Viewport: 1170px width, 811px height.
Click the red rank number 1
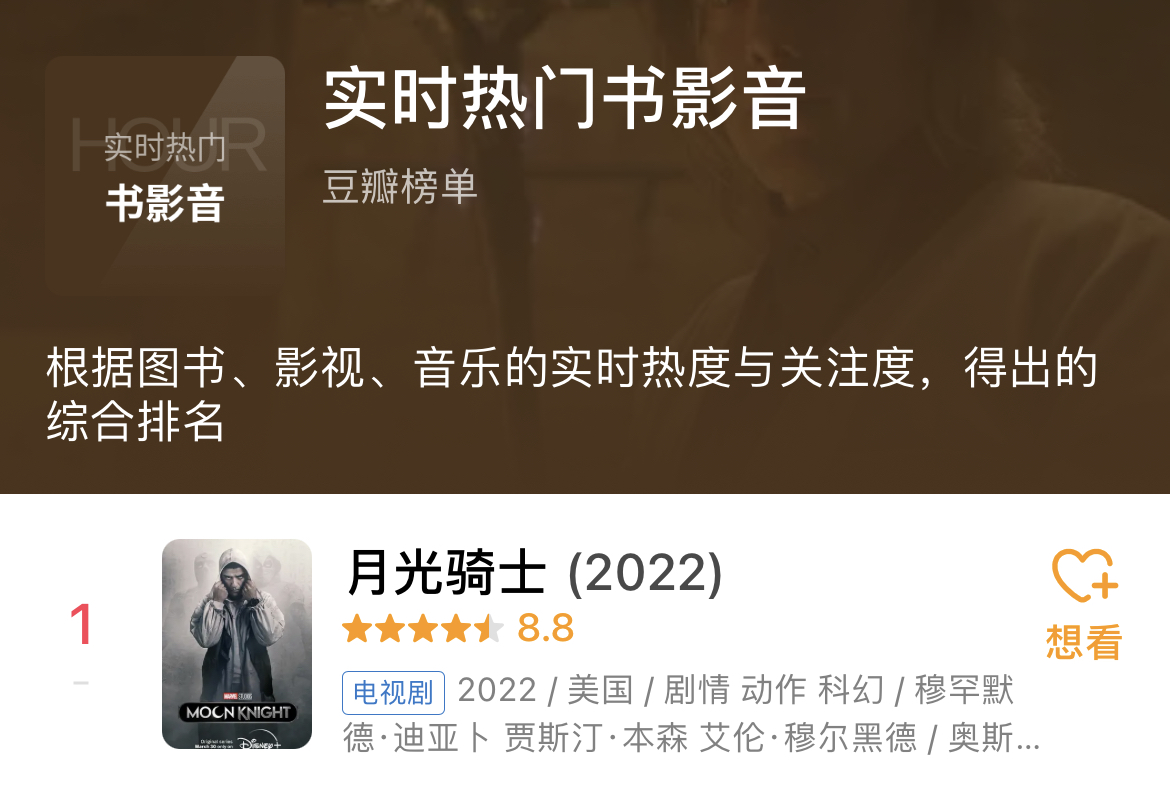coord(81,624)
